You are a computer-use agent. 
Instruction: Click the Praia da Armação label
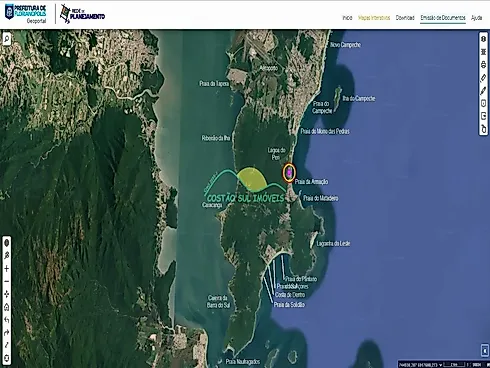(x=311, y=182)
